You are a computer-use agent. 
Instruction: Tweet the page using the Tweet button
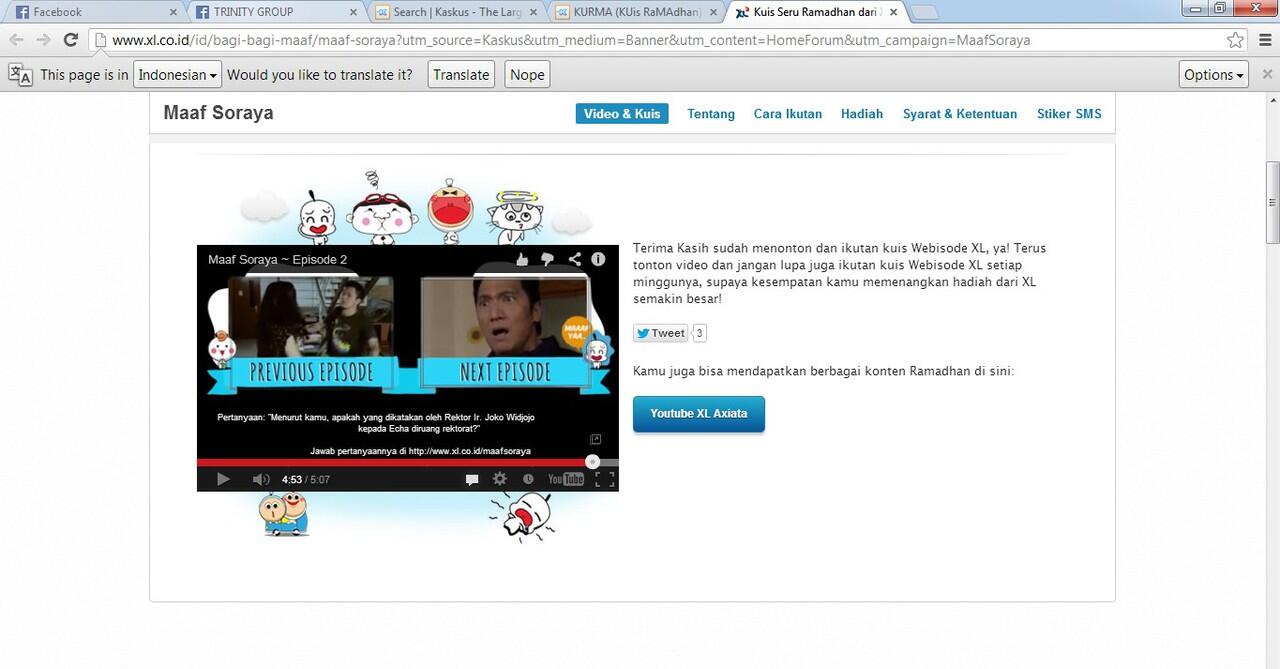(660, 333)
